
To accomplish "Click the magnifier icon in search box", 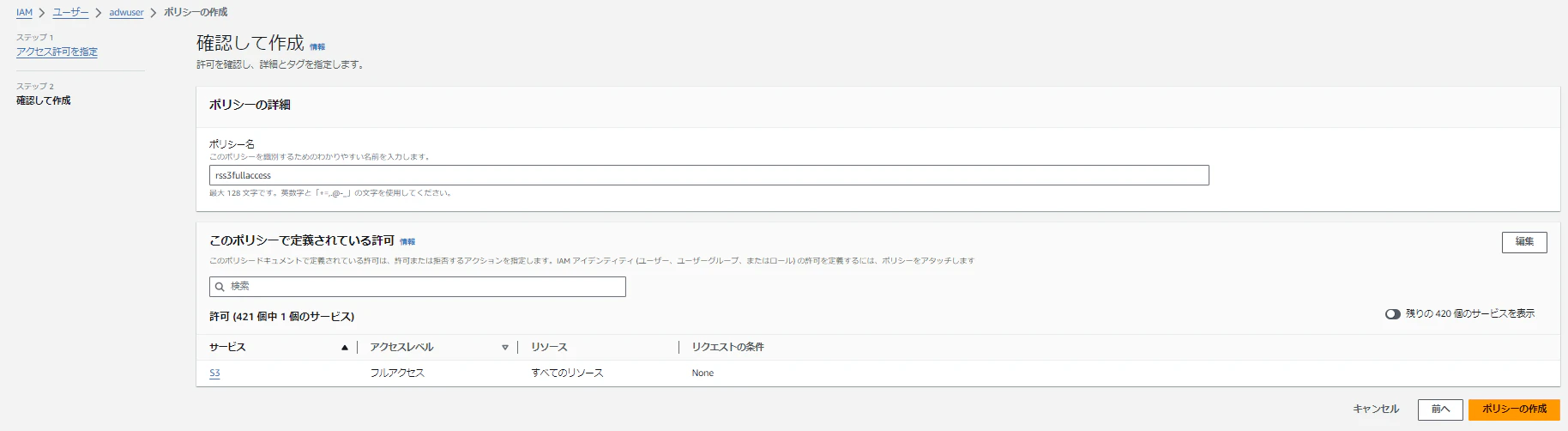I will [x=220, y=287].
